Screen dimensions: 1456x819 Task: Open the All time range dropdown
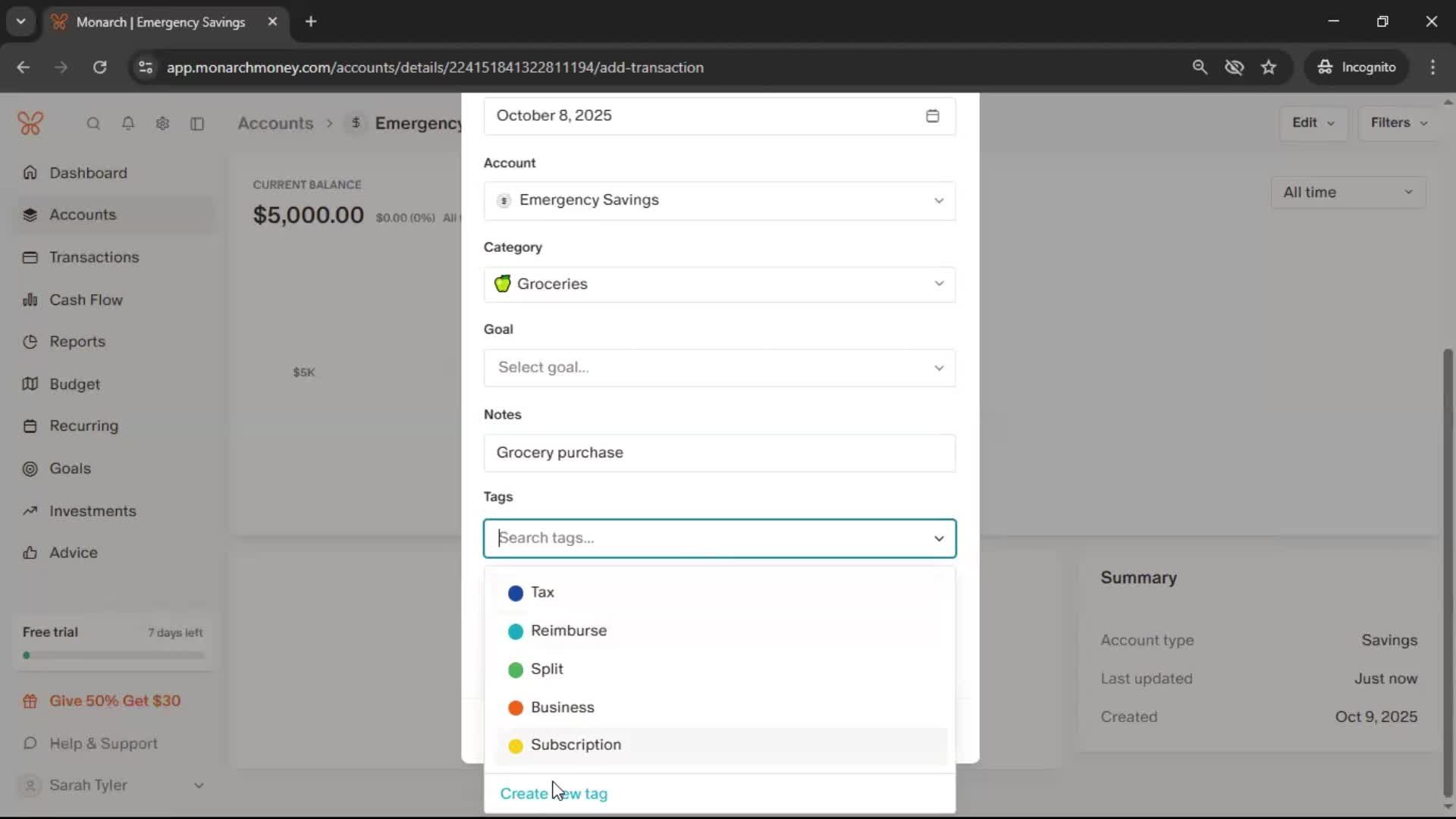[1348, 193]
